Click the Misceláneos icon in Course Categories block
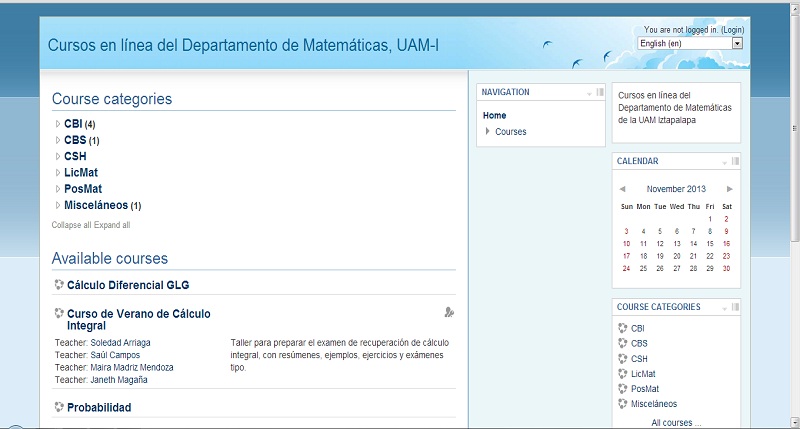800x429 pixels. tap(622, 403)
